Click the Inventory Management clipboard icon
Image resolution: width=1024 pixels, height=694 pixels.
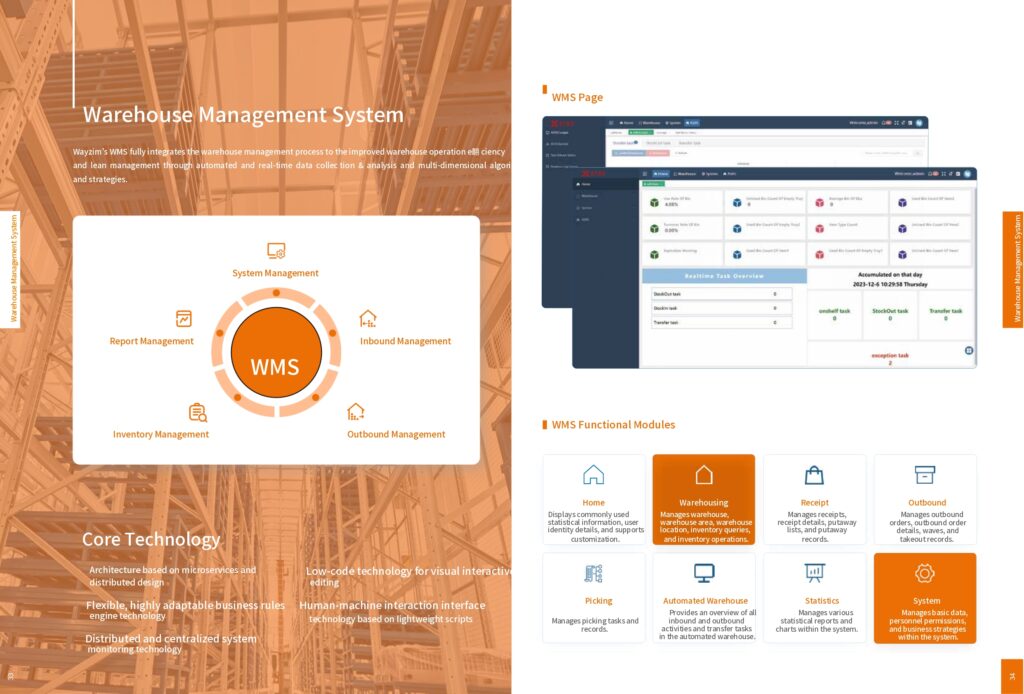pyautogui.click(x=198, y=413)
